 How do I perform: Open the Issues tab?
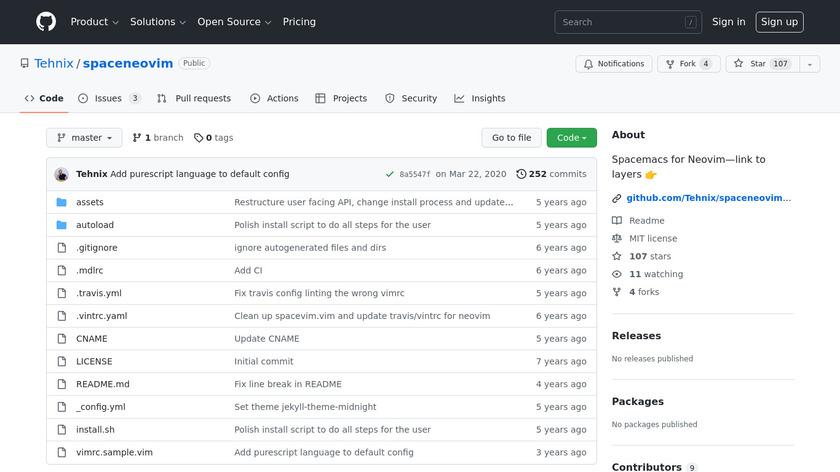109,98
